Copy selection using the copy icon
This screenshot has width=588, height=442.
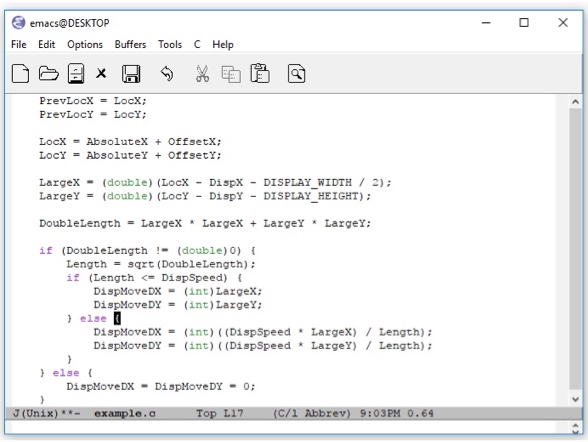point(231,74)
